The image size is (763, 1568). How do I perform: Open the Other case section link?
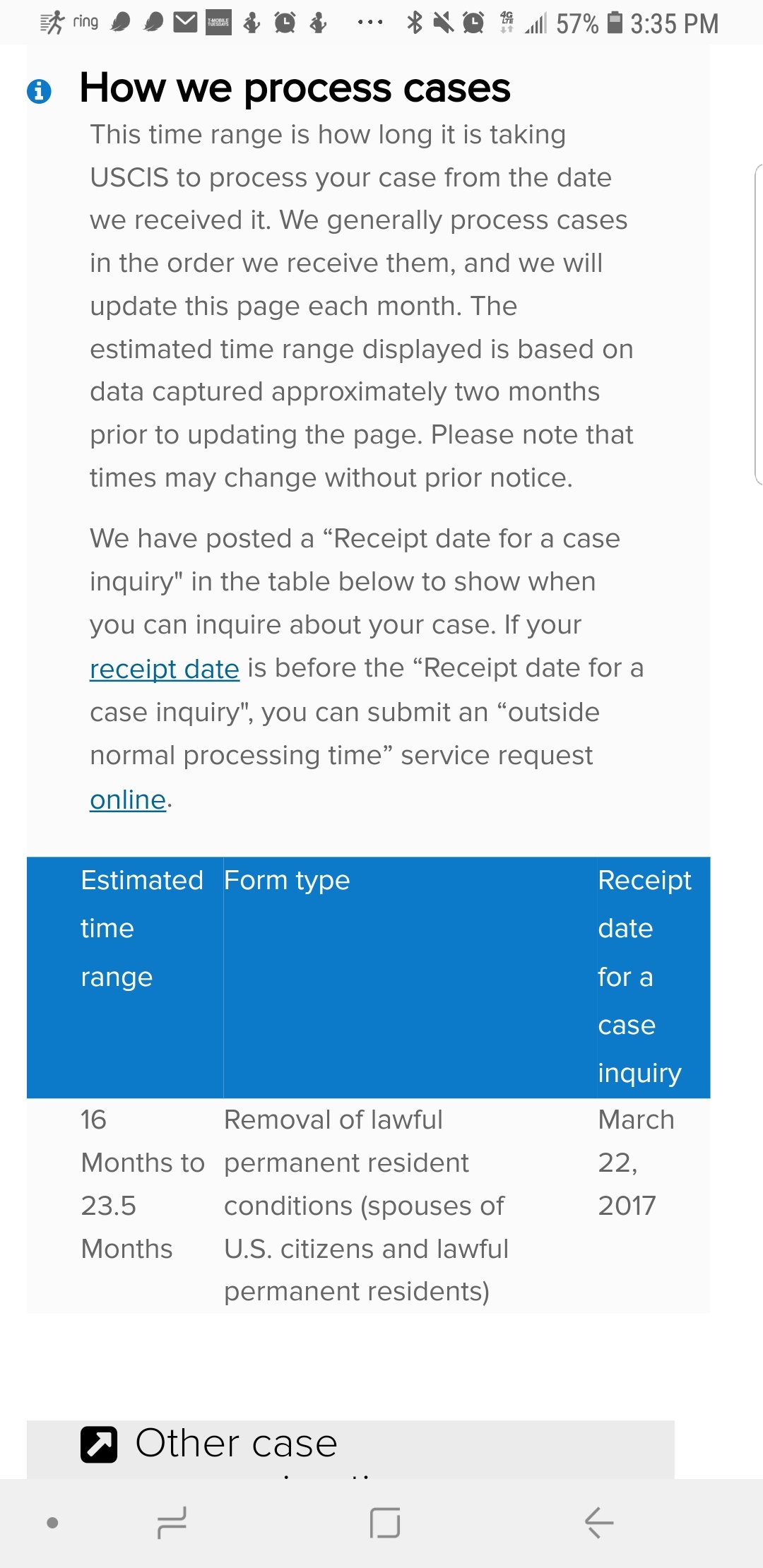pyautogui.click(x=237, y=1444)
